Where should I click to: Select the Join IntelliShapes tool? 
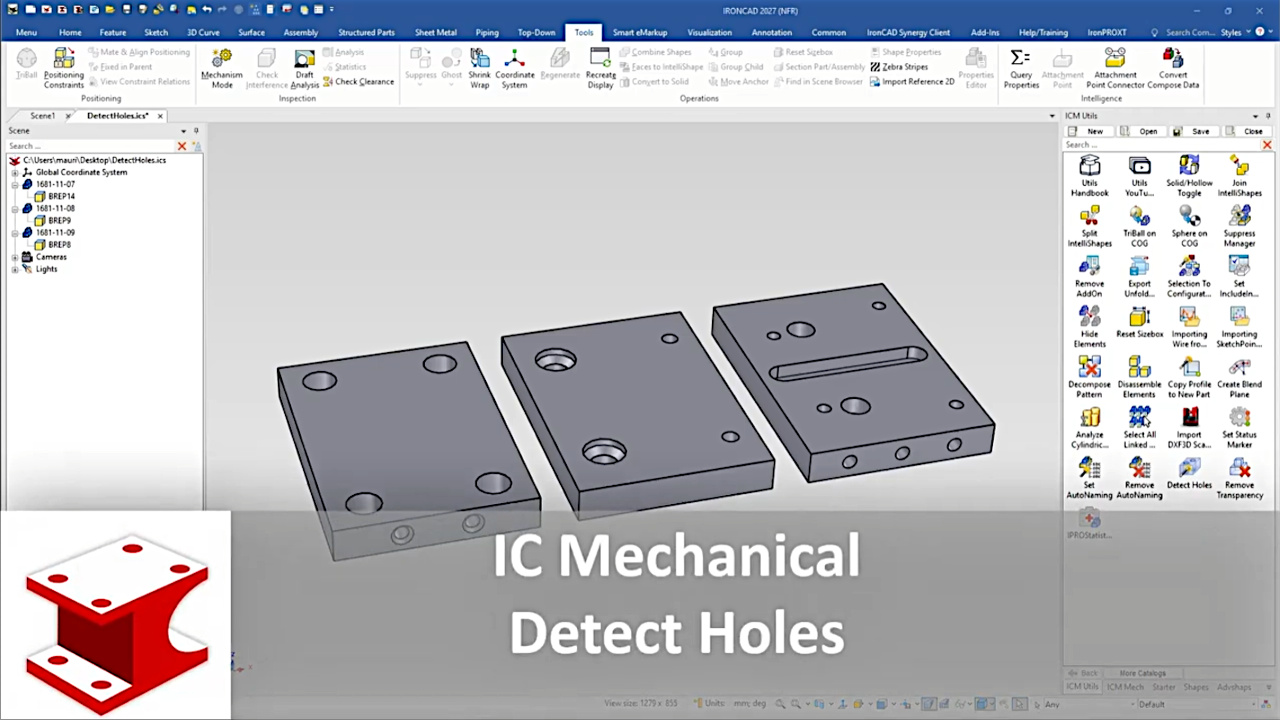click(x=1239, y=176)
